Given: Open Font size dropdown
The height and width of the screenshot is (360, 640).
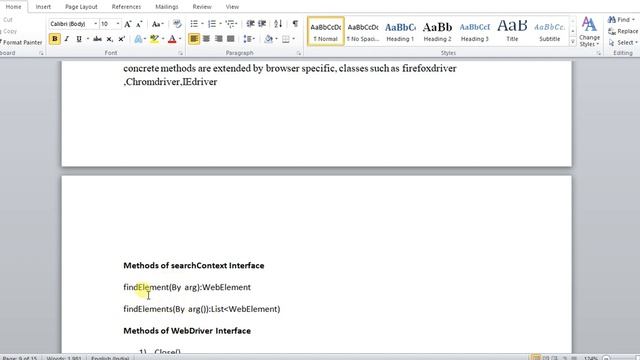Looking at the screenshot, I should coord(118,24).
